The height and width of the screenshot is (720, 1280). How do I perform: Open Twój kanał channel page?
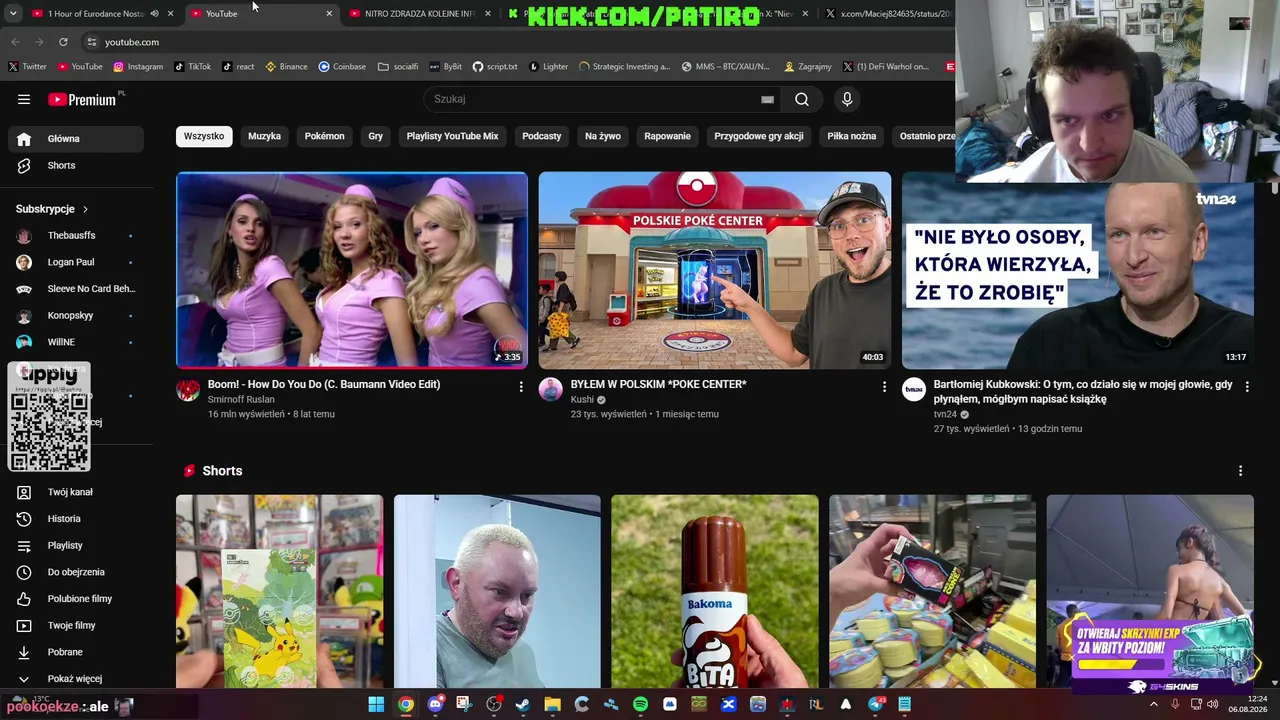(76, 492)
